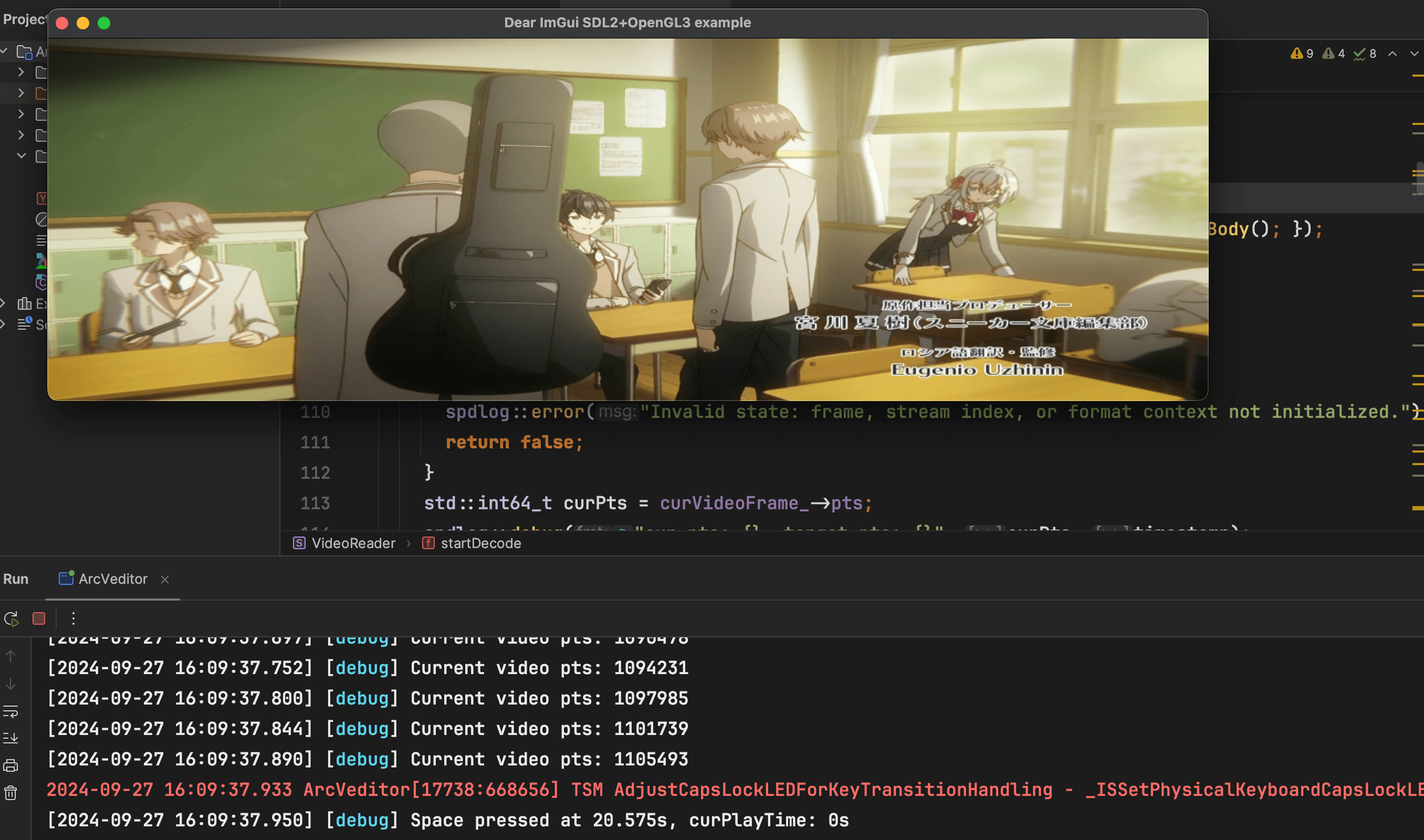The image size is (1424, 840).
Task: Click VideoReader in the editor breadcrumb
Action: (354, 543)
